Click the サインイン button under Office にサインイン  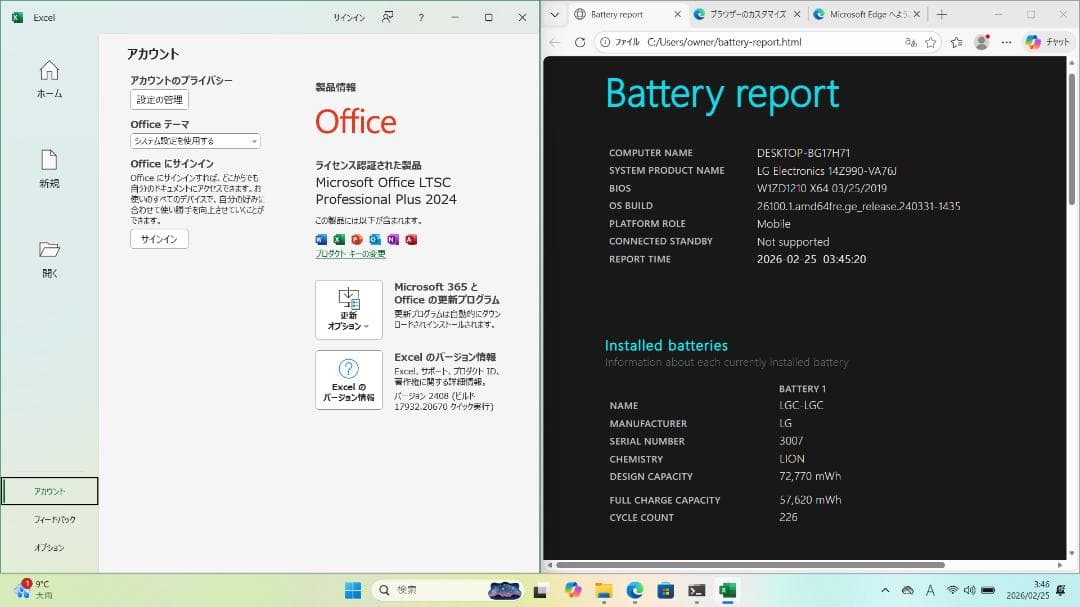pyautogui.click(x=159, y=239)
